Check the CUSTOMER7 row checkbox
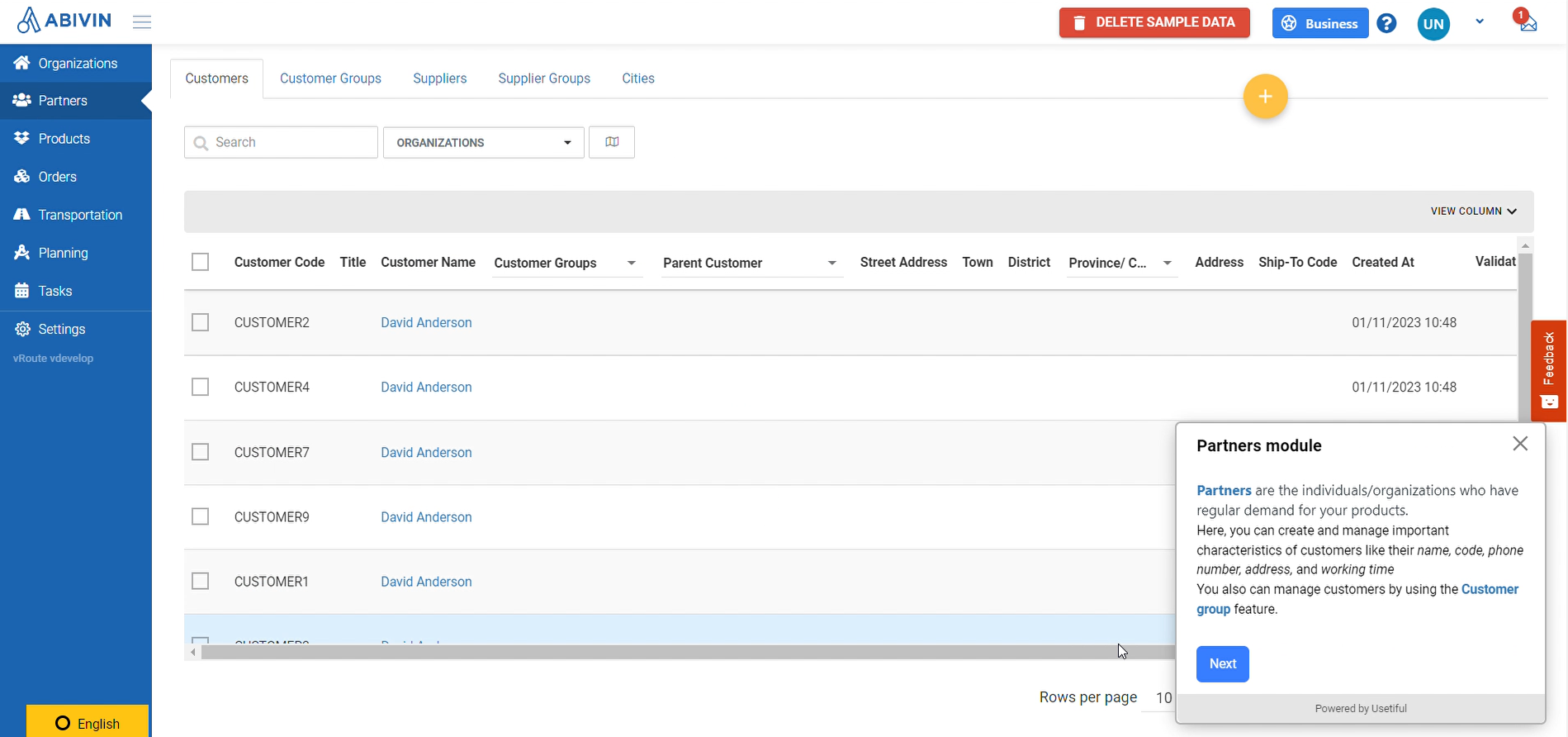The height and width of the screenshot is (737, 1568). [x=200, y=452]
